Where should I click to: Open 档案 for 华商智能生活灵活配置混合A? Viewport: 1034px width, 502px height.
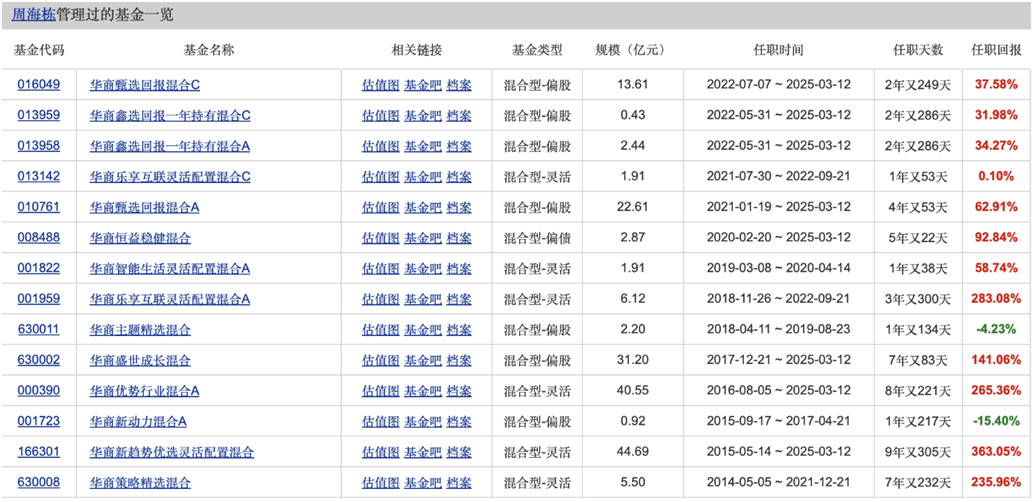[459, 268]
